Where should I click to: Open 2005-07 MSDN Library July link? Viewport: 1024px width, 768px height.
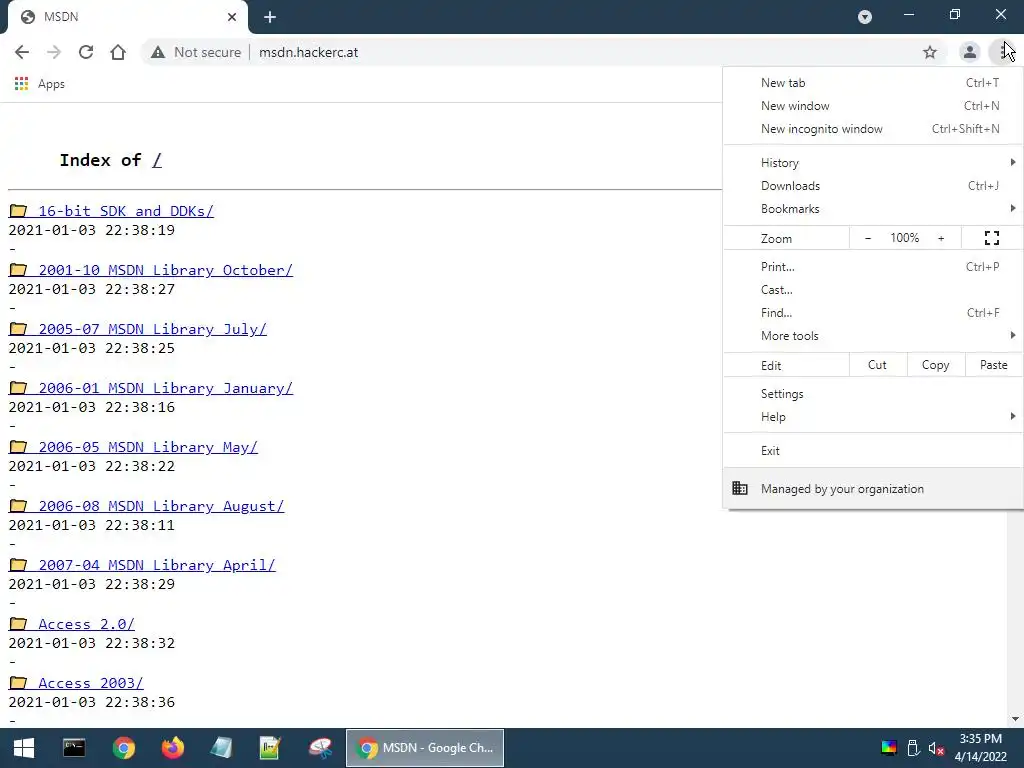click(152, 329)
